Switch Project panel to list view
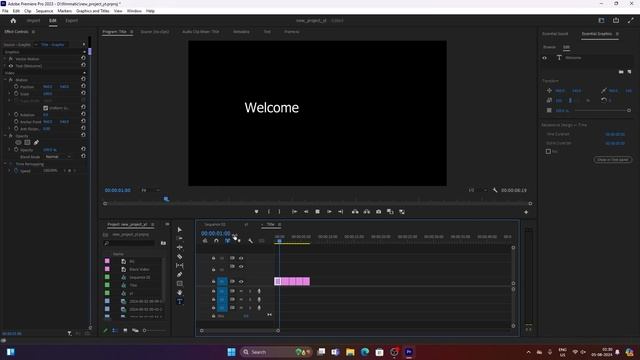Image resolution: width=640 pixels, height=360 pixels. (x=115, y=331)
